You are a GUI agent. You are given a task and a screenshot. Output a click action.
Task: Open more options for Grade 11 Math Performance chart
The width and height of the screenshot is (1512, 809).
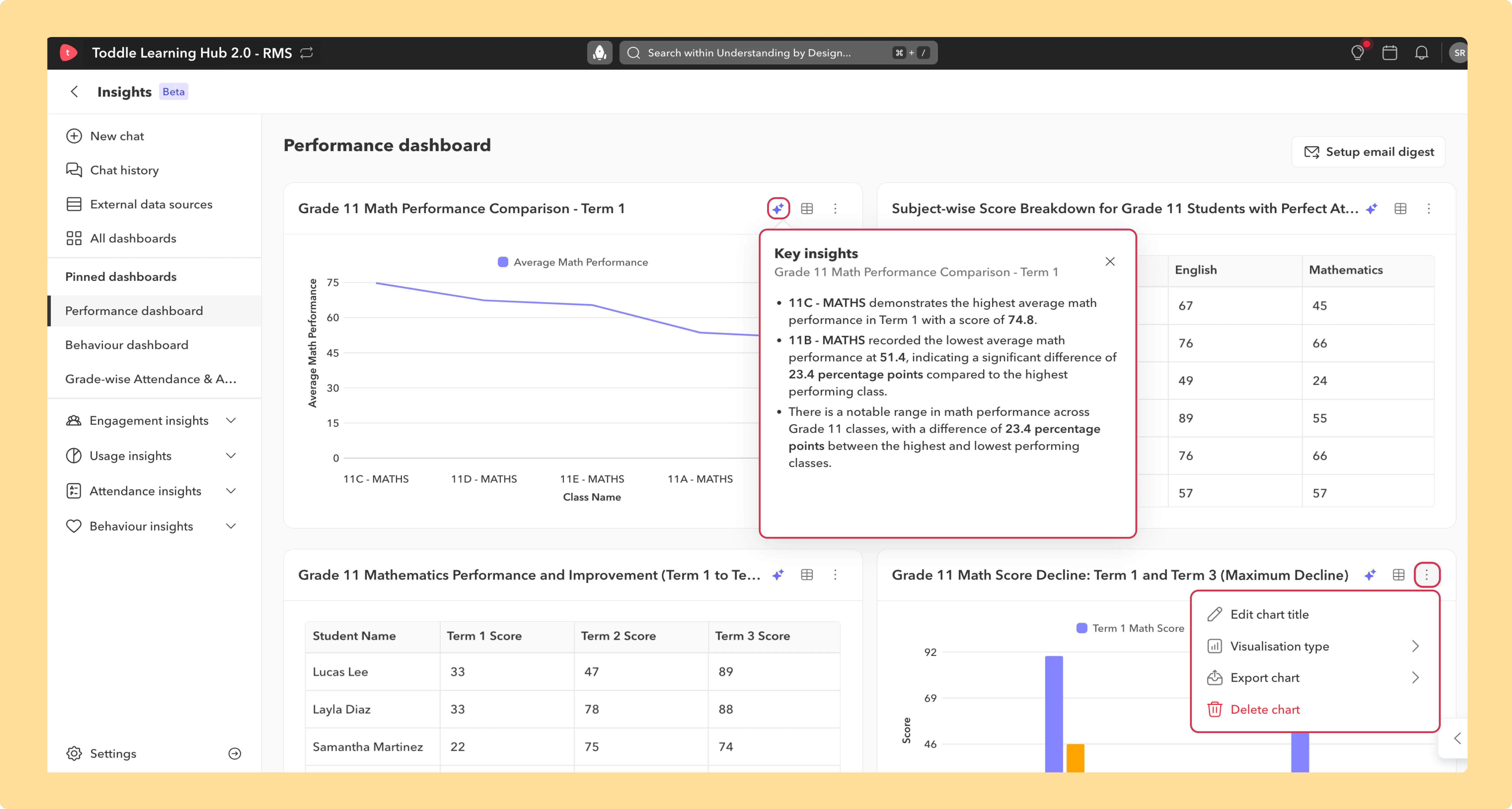click(835, 208)
